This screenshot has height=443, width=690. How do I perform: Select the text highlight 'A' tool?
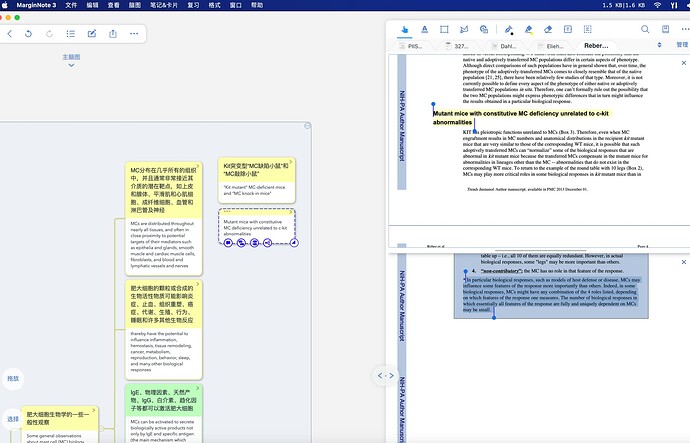(424, 29)
